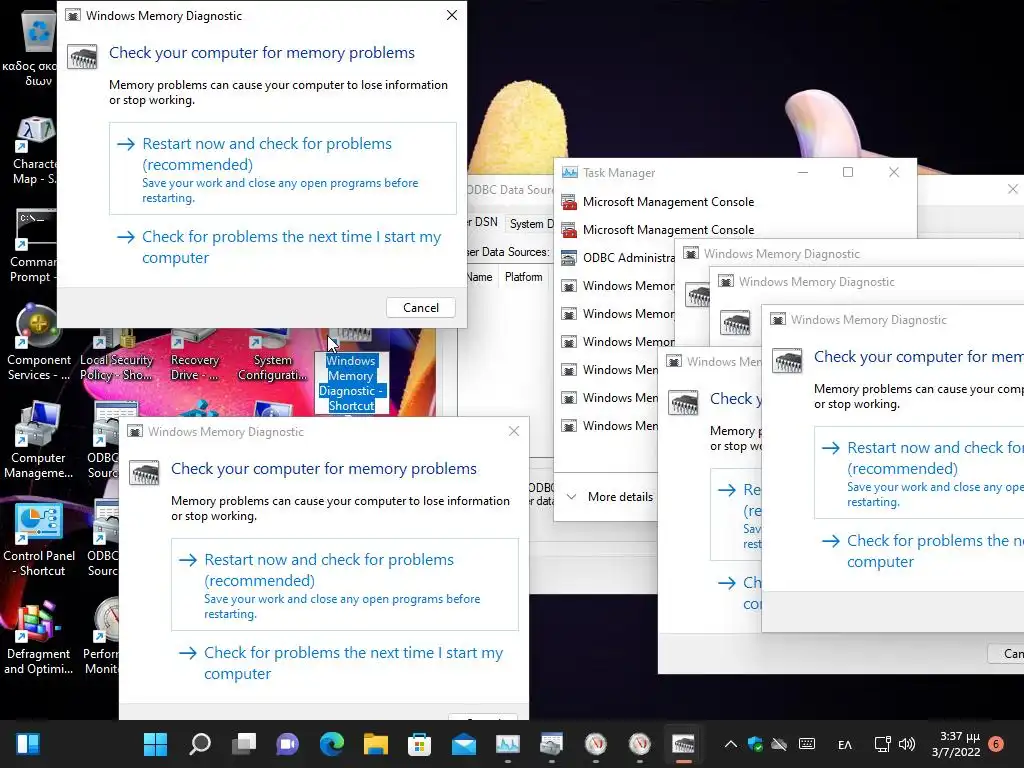This screenshot has height=768, width=1024.
Task: Click the Platform column header in ODBC window
Action: click(x=524, y=277)
